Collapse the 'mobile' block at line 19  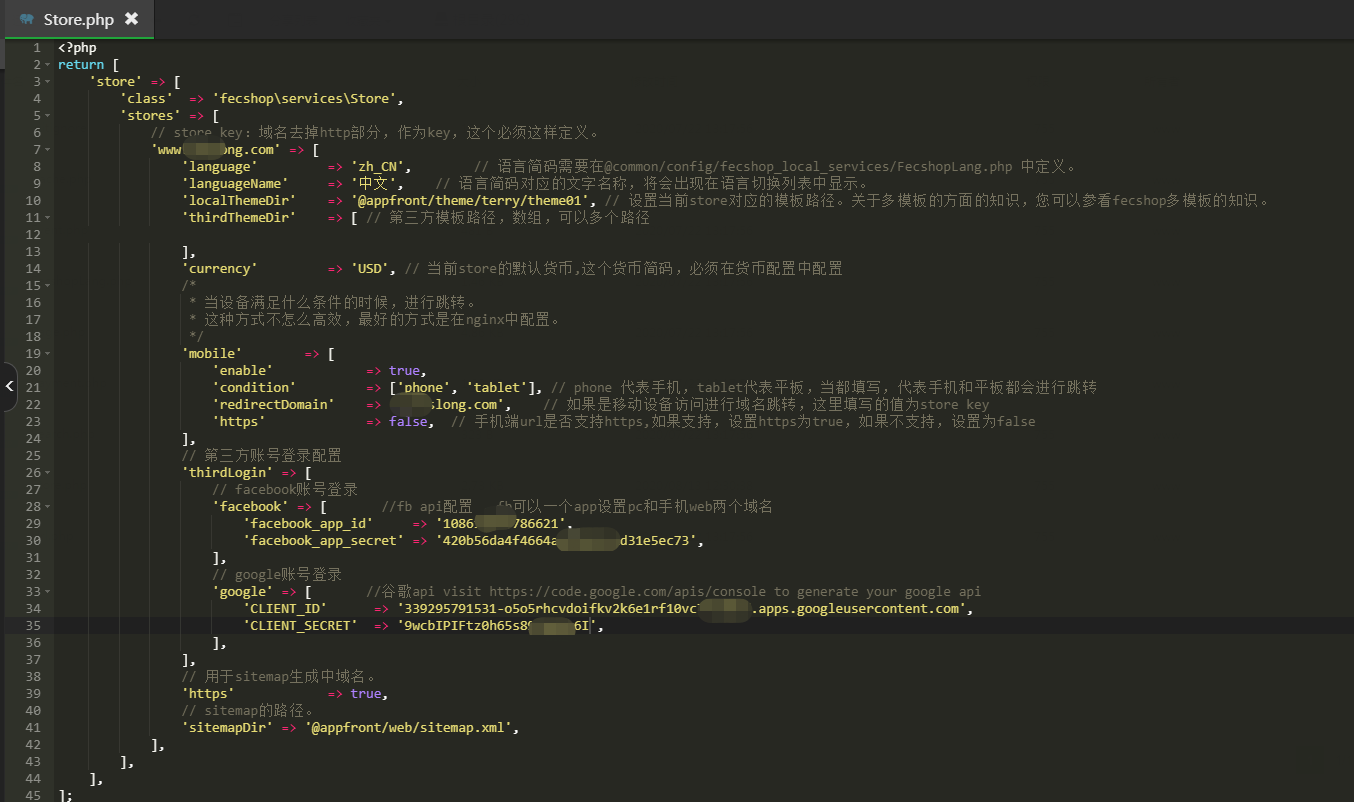coord(48,354)
